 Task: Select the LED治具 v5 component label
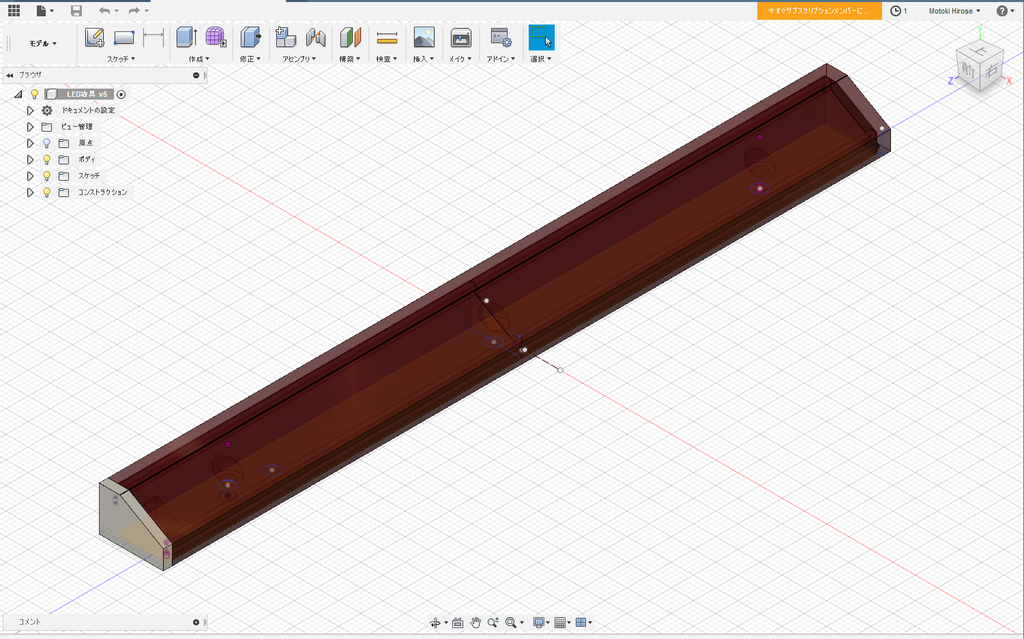coord(87,94)
